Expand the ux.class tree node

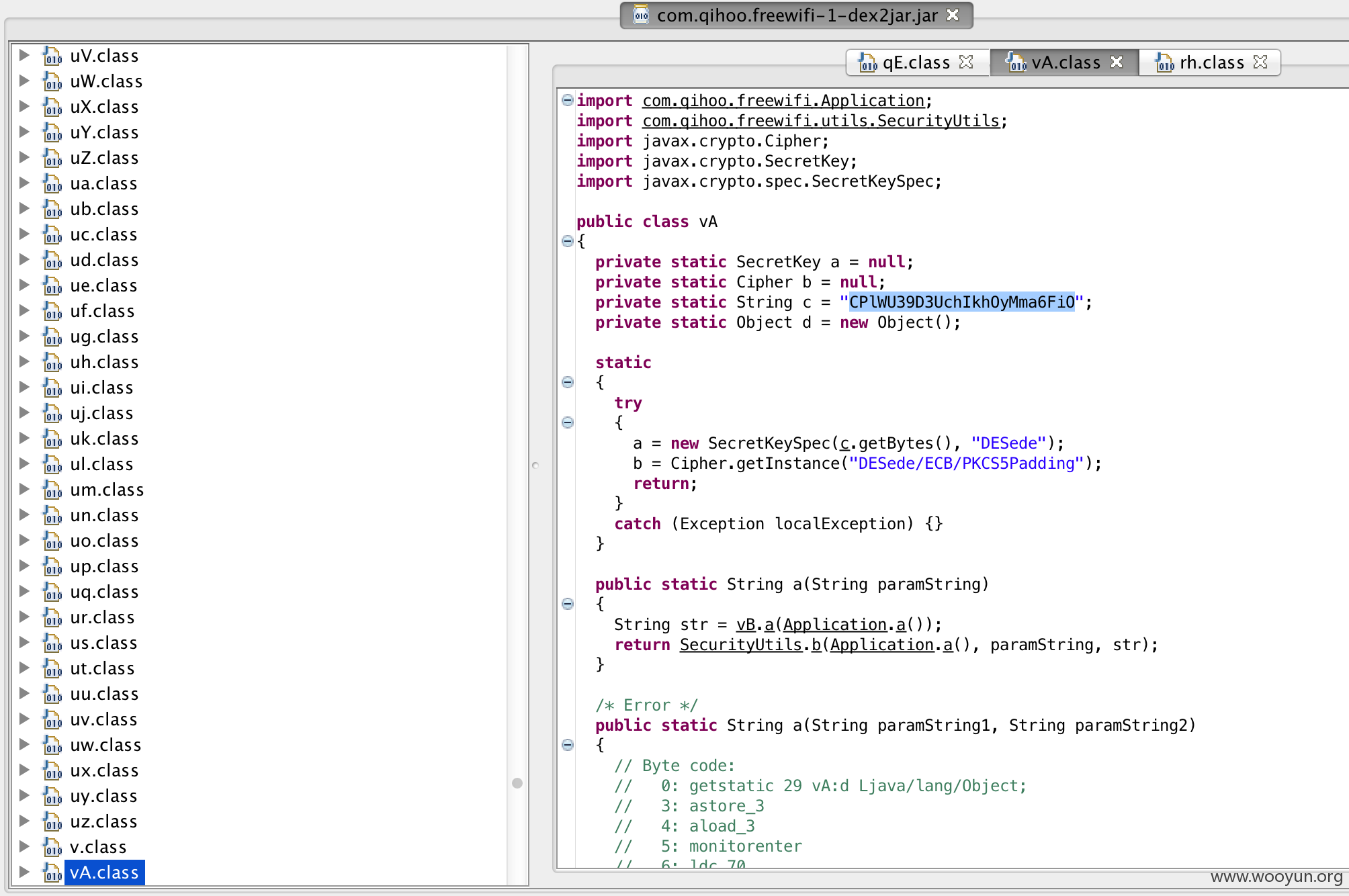[24, 770]
